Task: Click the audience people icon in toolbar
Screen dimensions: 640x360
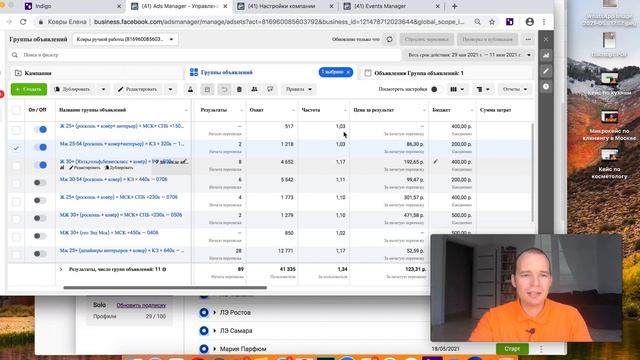Action: click(254, 89)
